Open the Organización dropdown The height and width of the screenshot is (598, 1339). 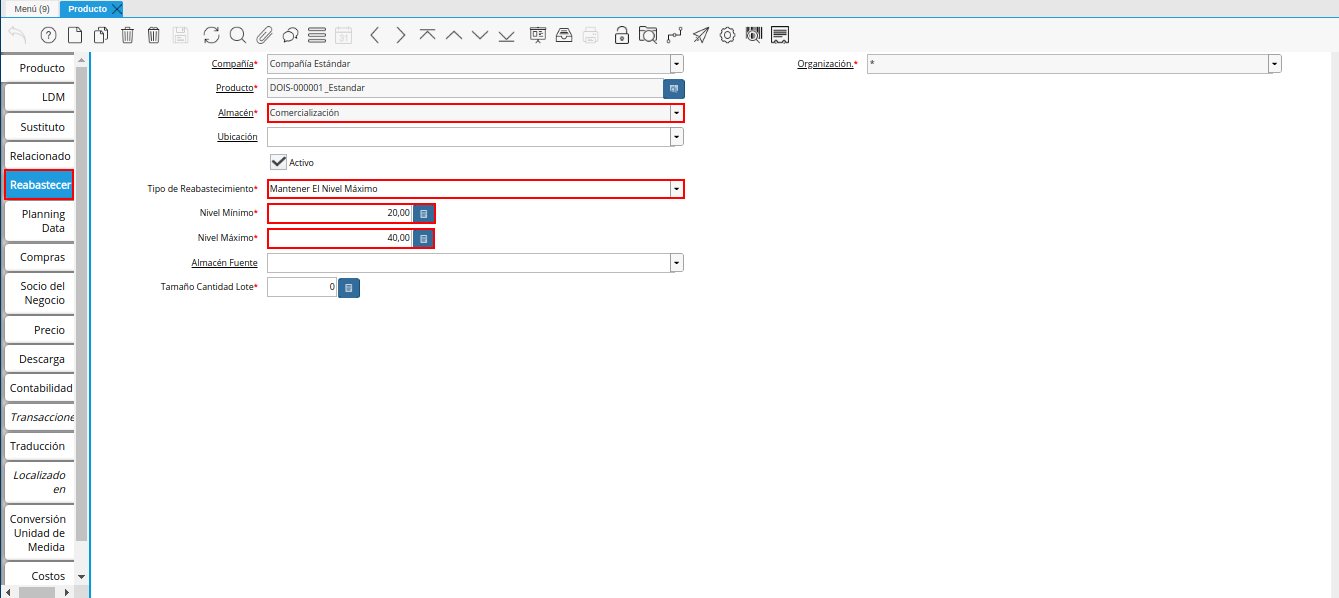[x=1274, y=63]
